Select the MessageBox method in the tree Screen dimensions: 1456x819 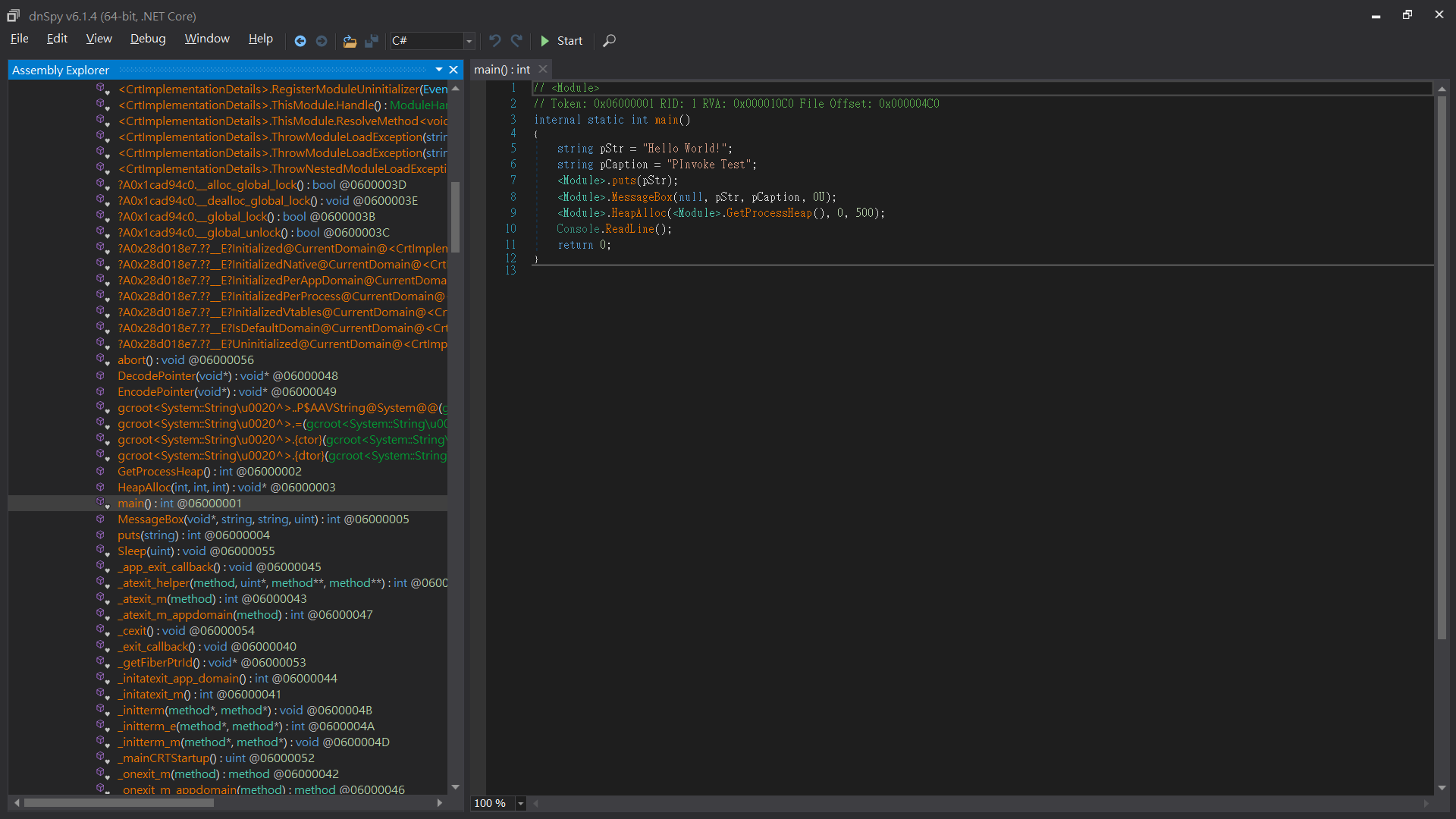[151, 519]
